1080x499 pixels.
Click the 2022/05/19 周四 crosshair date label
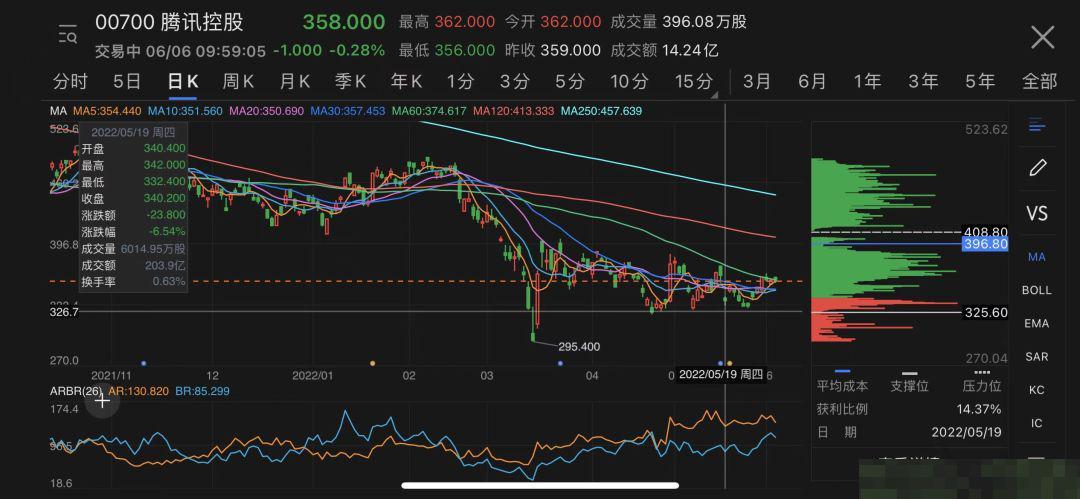pos(721,374)
